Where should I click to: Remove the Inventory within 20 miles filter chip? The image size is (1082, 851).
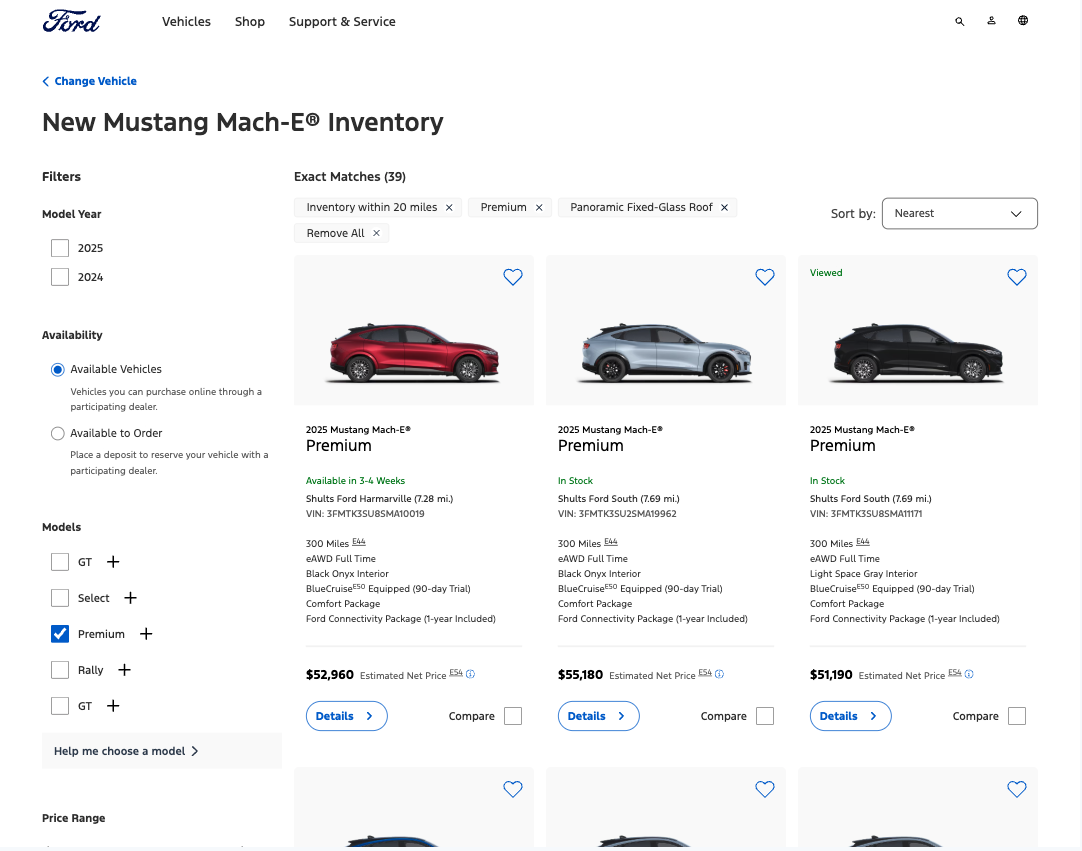[449, 208]
